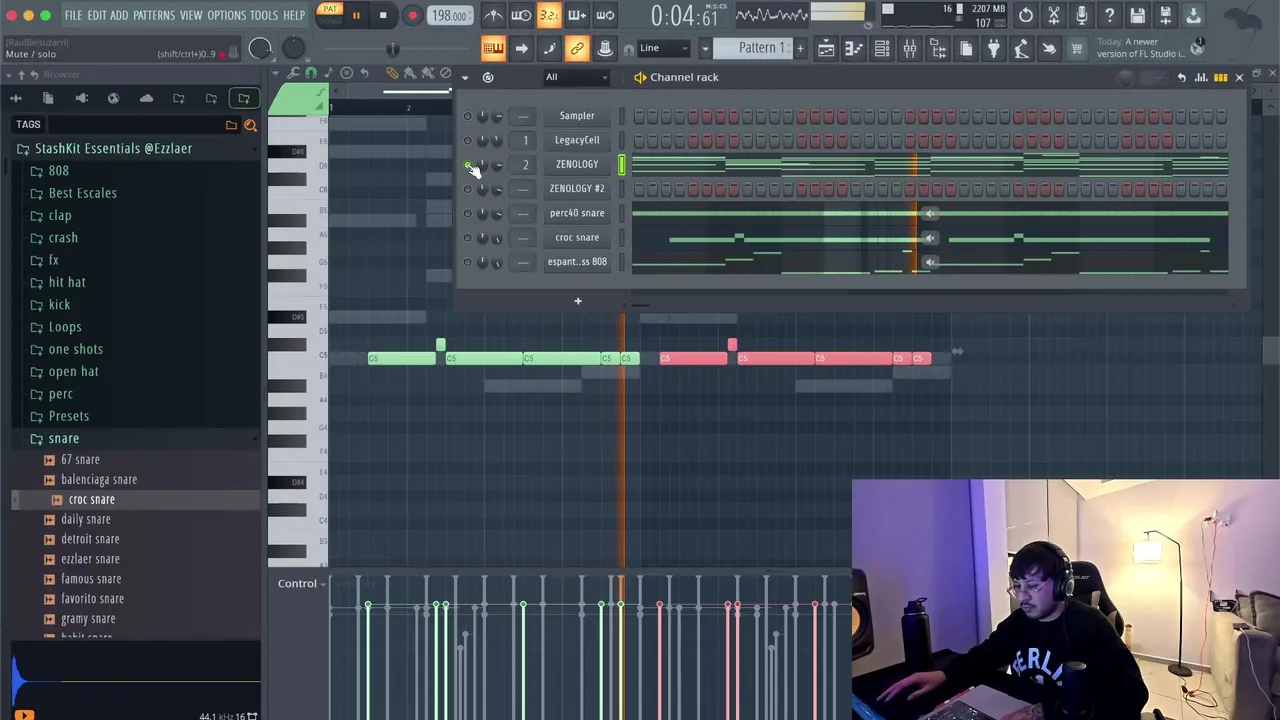Expand the Loops folder in browser
Image resolution: width=1280 pixels, height=720 pixels.
tap(65, 327)
